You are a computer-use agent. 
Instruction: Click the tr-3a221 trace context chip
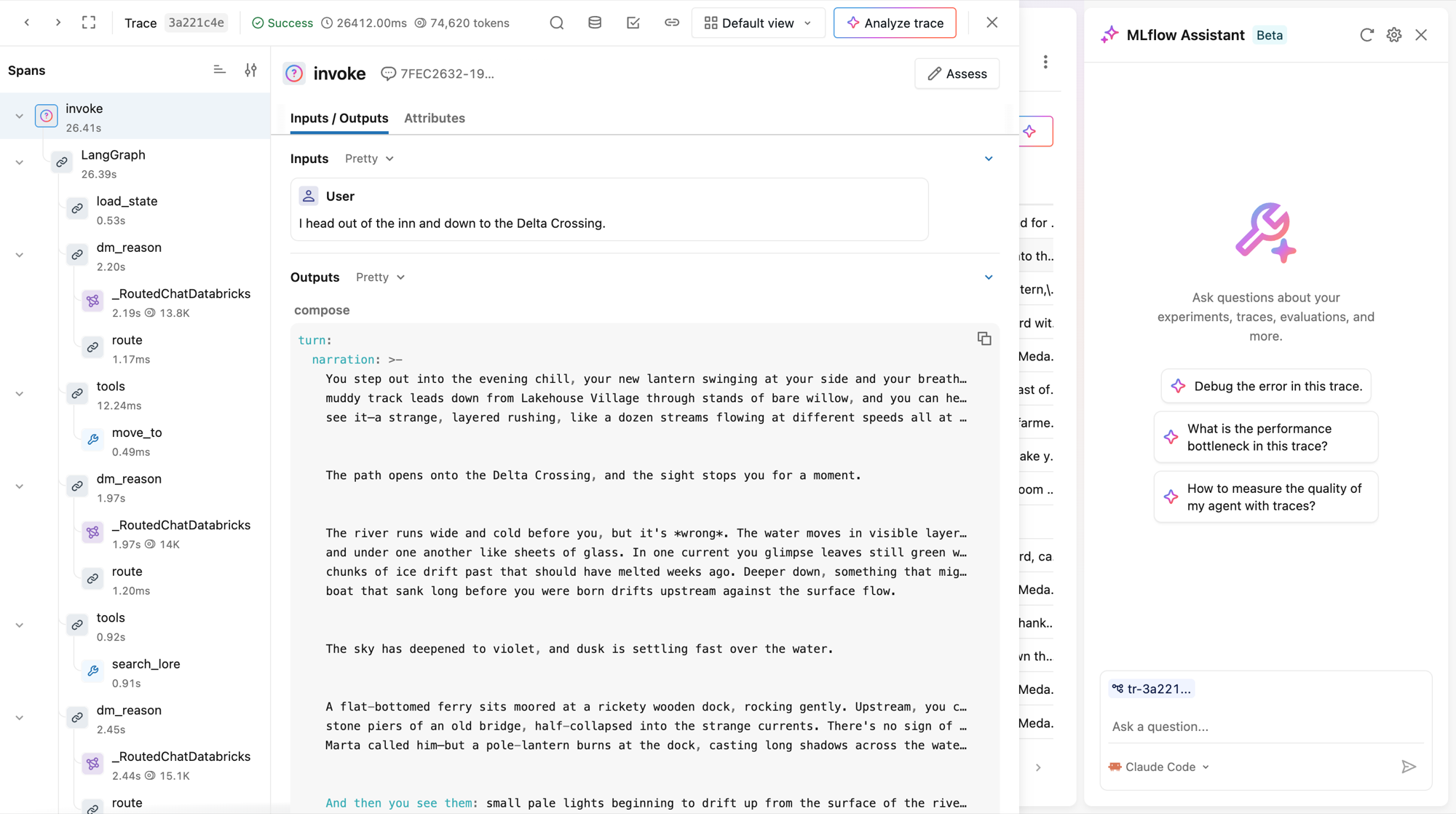[1151, 689]
